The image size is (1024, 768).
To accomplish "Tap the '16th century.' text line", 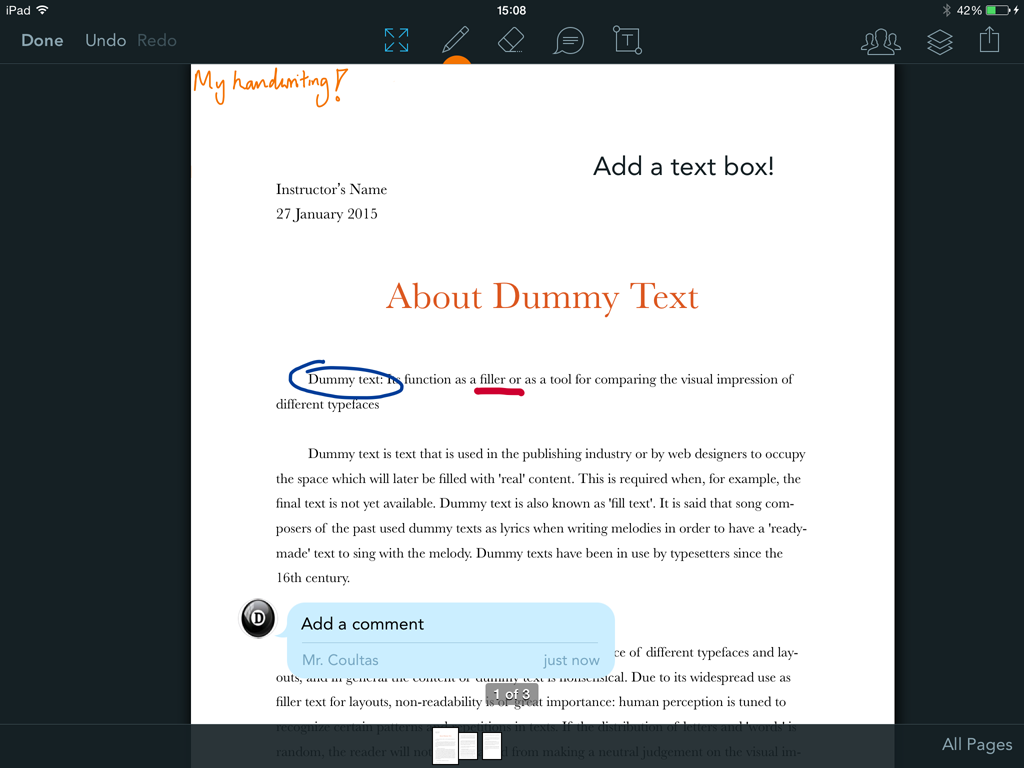I will tap(313, 578).
